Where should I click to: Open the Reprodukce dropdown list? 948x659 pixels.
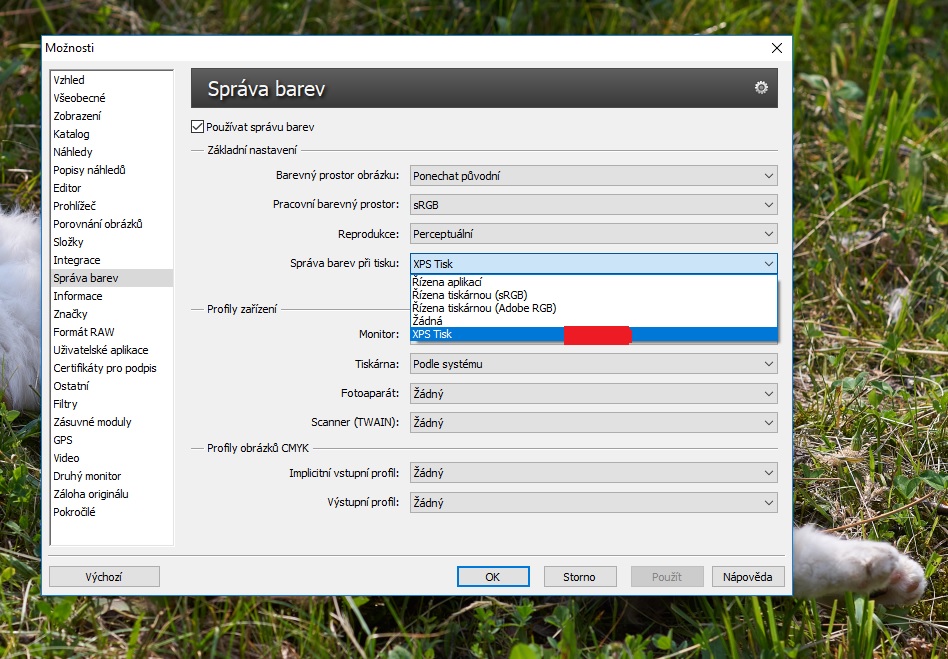click(593, 234)
